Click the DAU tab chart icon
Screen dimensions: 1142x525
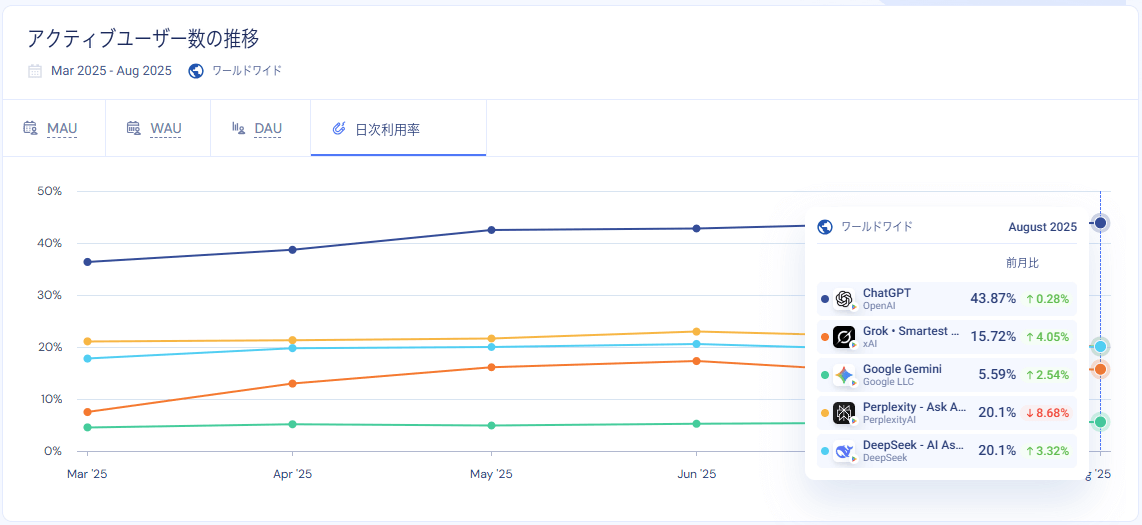point(238,129)
